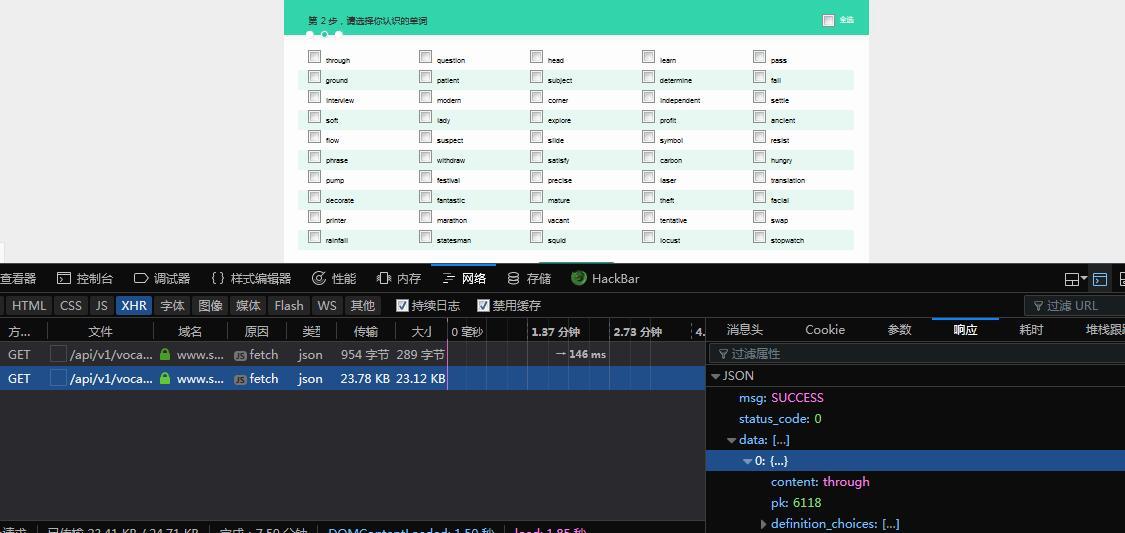Screen dimensions: 1125x533
Task: Sort requests by 原因 cause column
Action: click(x=256, y=331)
